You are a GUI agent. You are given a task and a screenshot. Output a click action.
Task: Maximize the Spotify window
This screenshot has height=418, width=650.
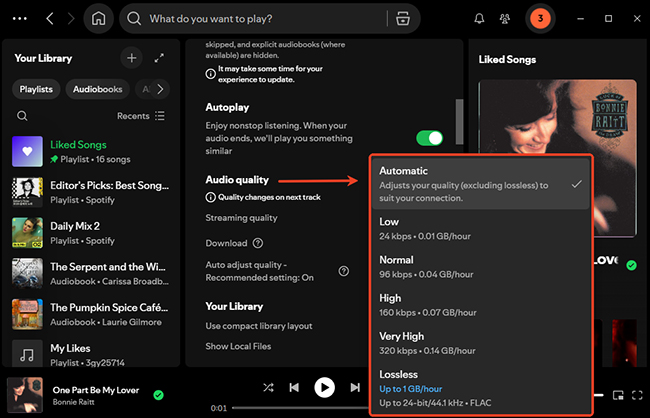(x=608, y=19)
